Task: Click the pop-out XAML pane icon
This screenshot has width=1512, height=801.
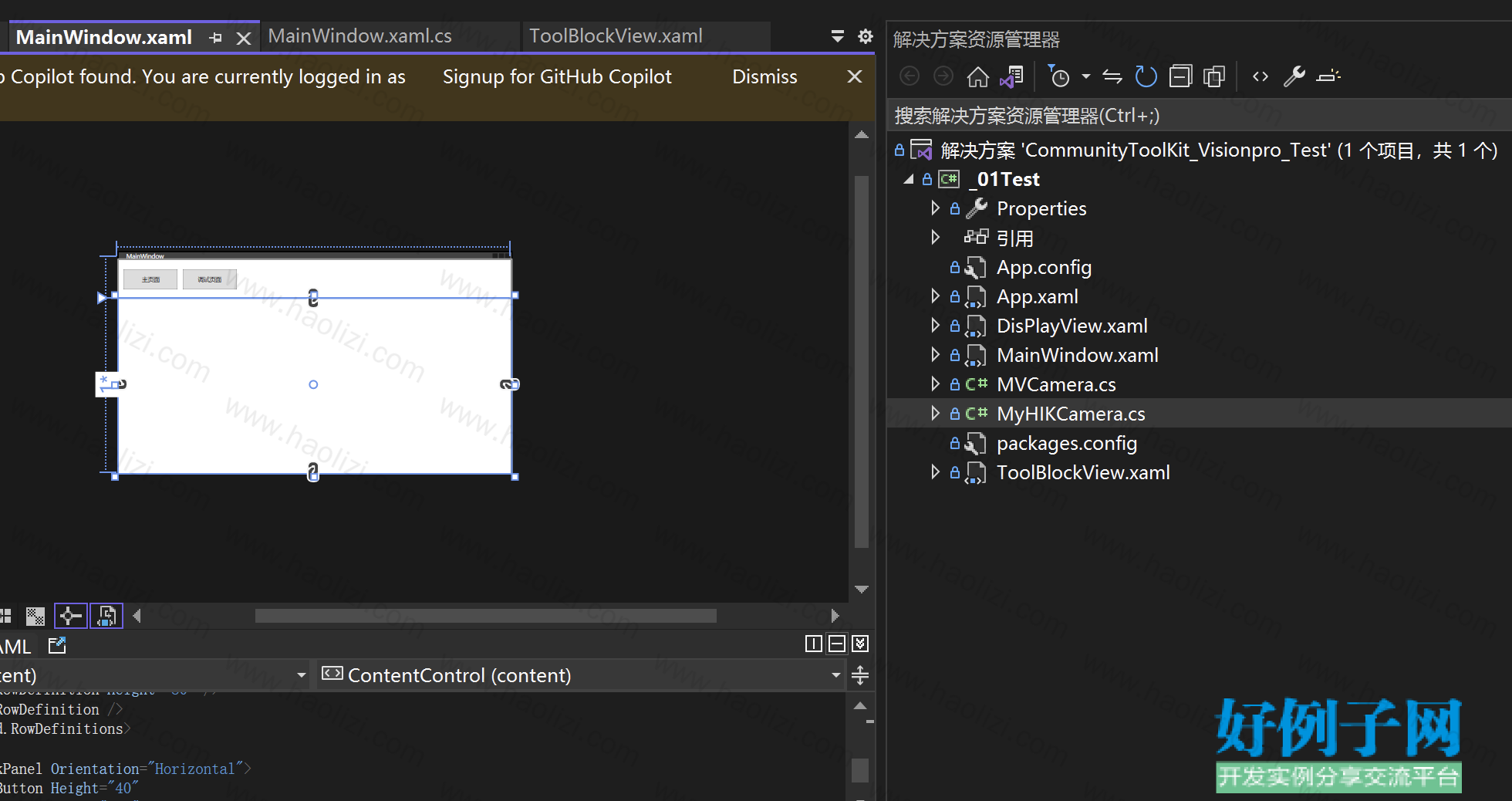Action: point(58,646)
